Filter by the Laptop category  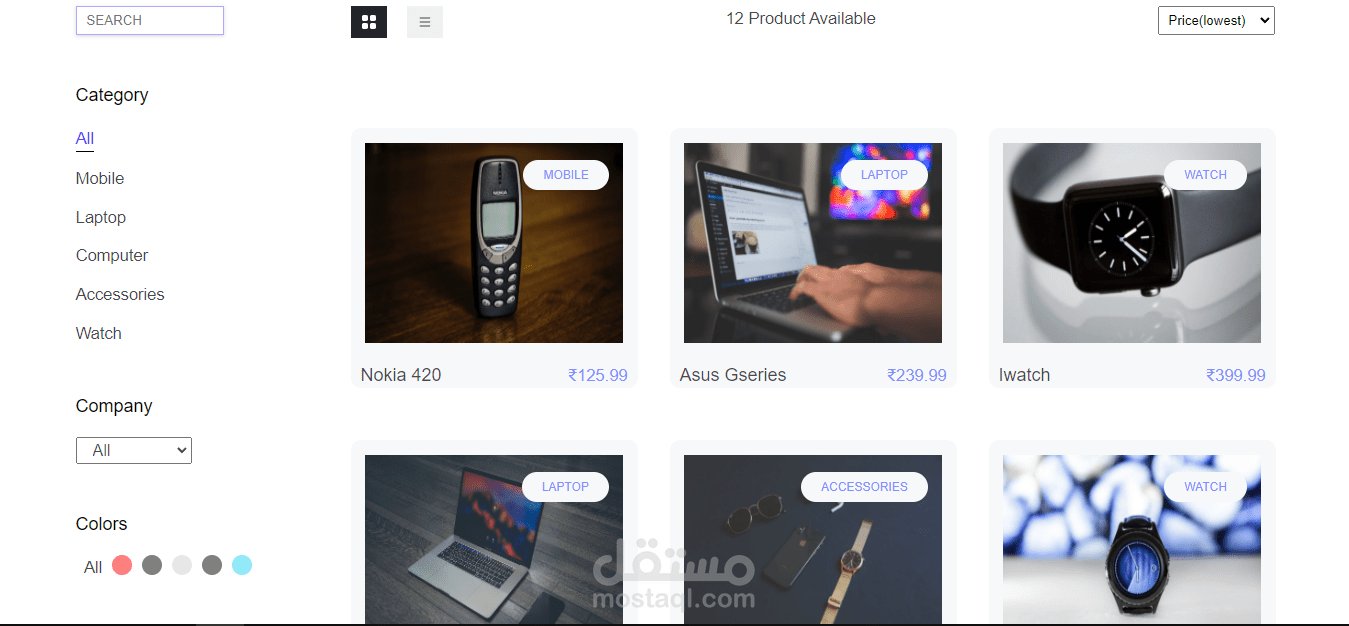(101, 217)
